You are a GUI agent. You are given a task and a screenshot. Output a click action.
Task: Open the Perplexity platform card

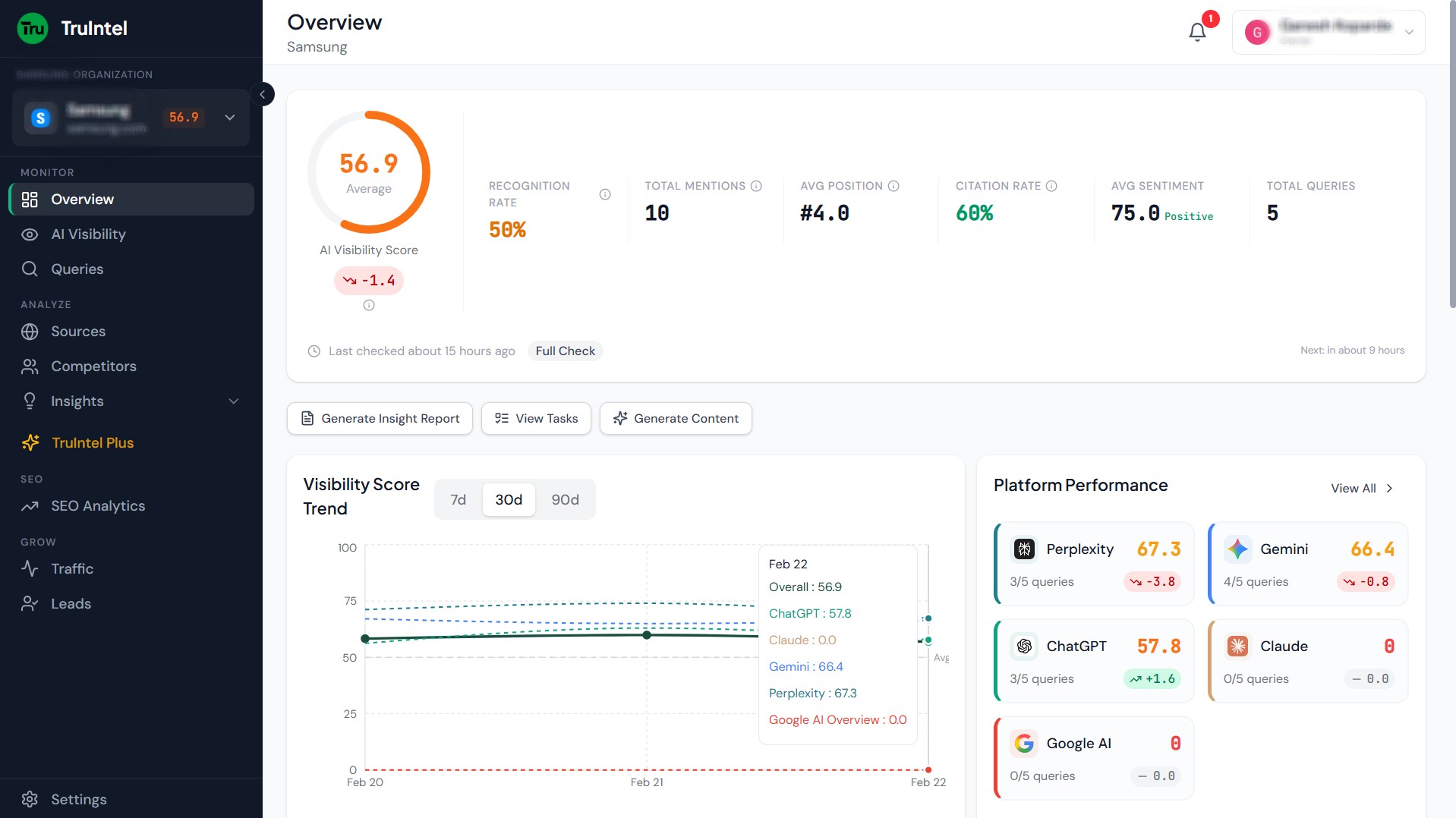1094,564
